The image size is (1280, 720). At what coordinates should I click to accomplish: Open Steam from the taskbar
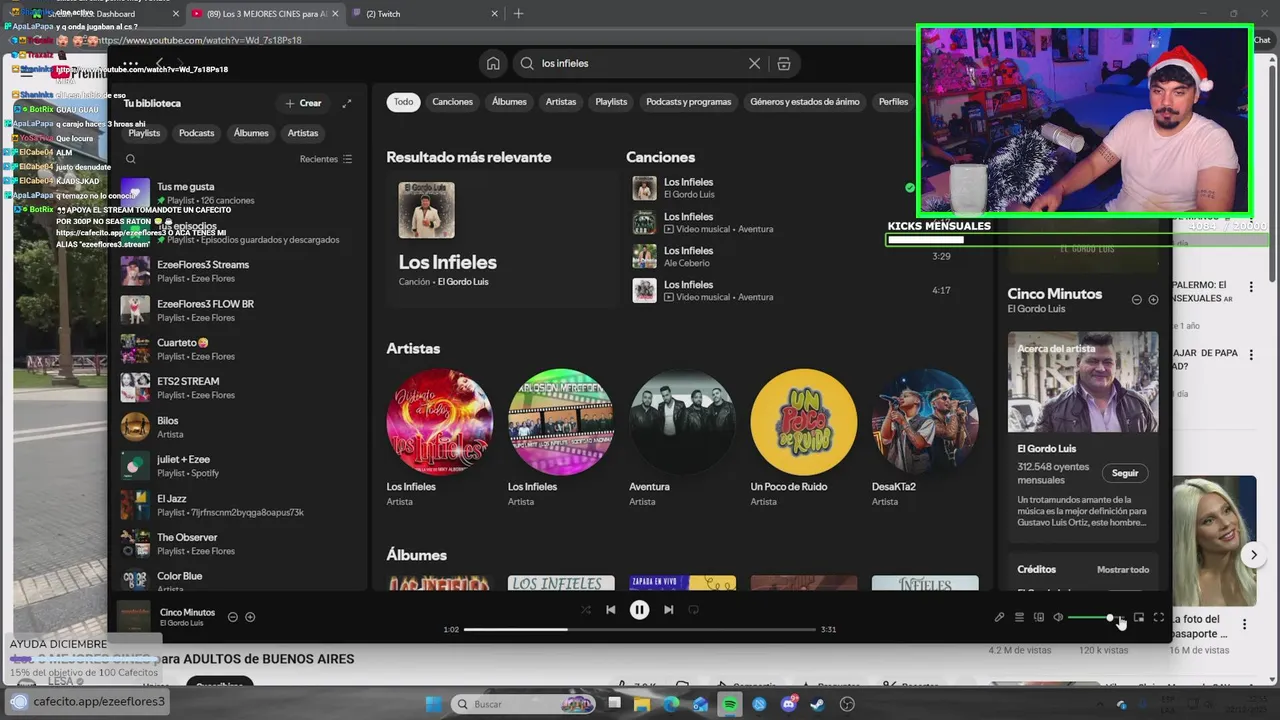(818, 704)
